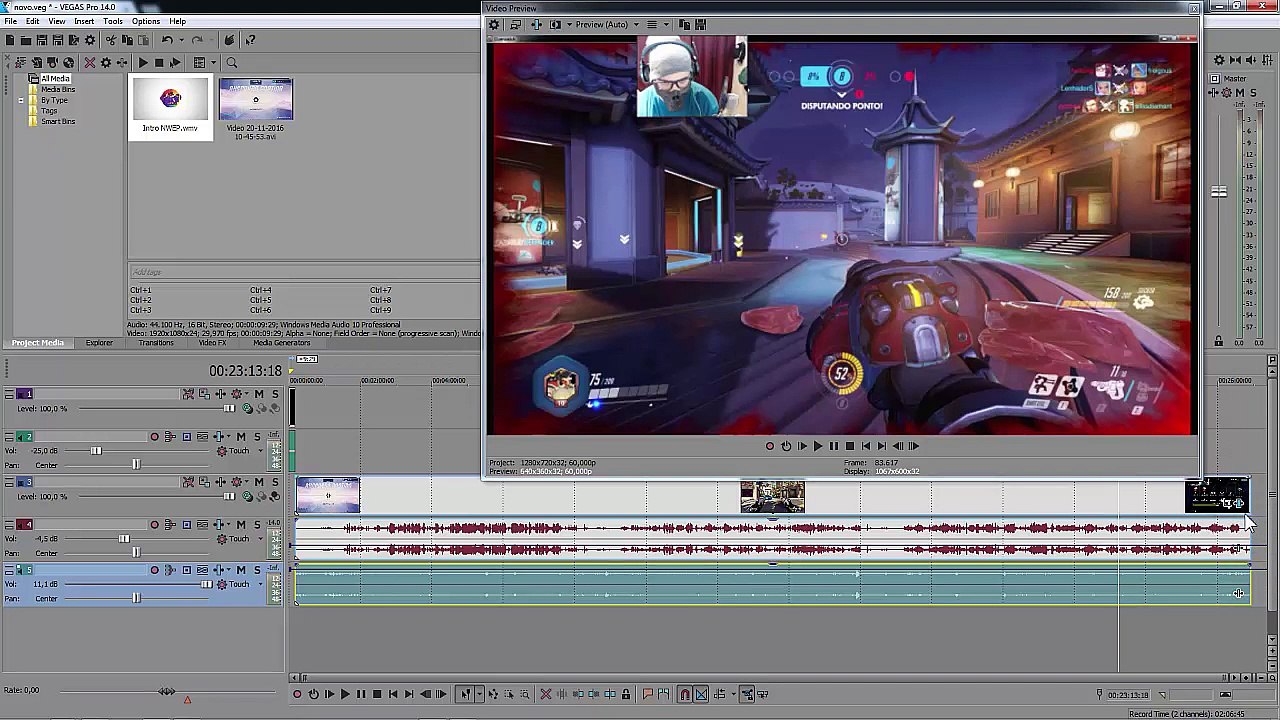Click the timeline record button
Image resolution: width=1280 pixels, height=720 pixels.
[x=297, y=694]
